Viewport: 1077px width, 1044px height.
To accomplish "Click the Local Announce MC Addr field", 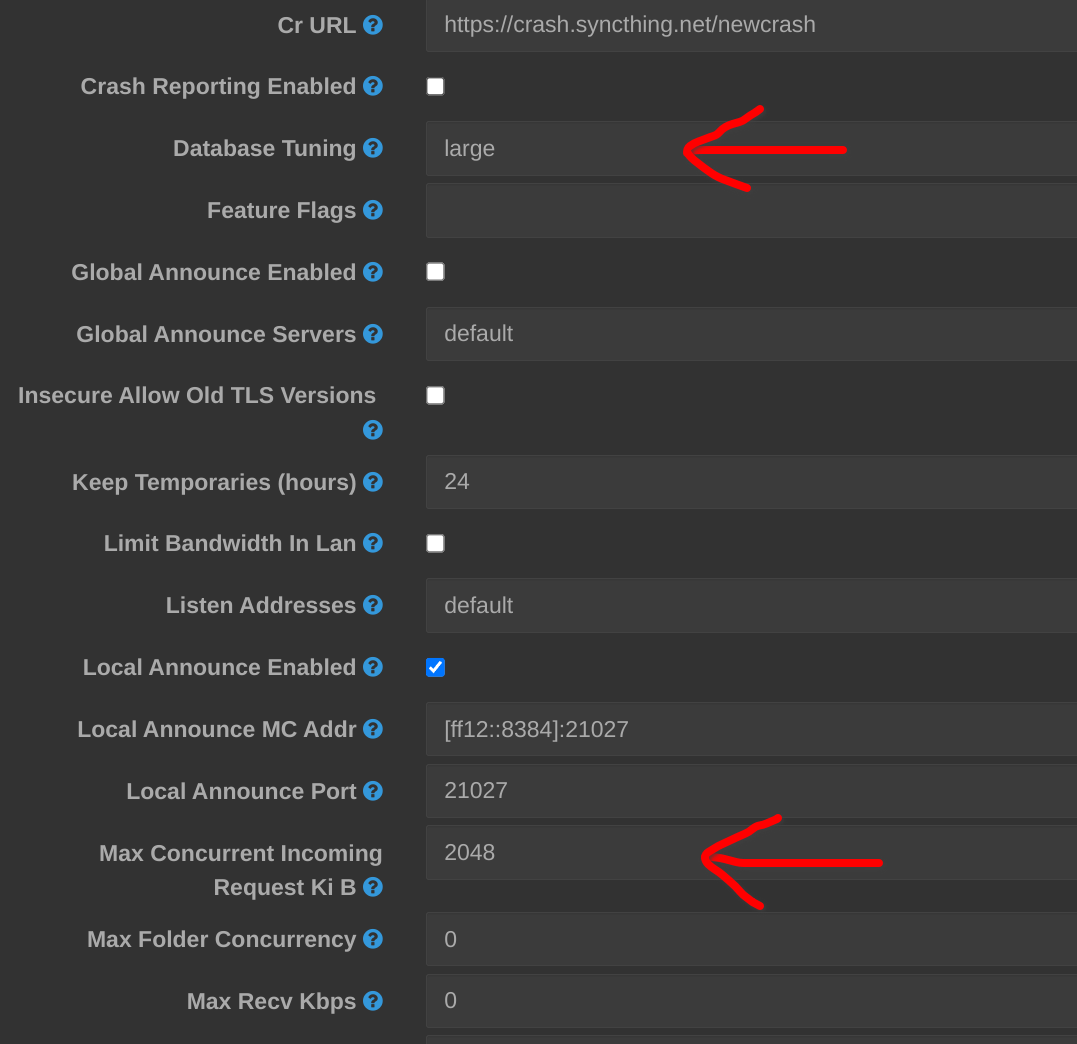I will 750,729.
